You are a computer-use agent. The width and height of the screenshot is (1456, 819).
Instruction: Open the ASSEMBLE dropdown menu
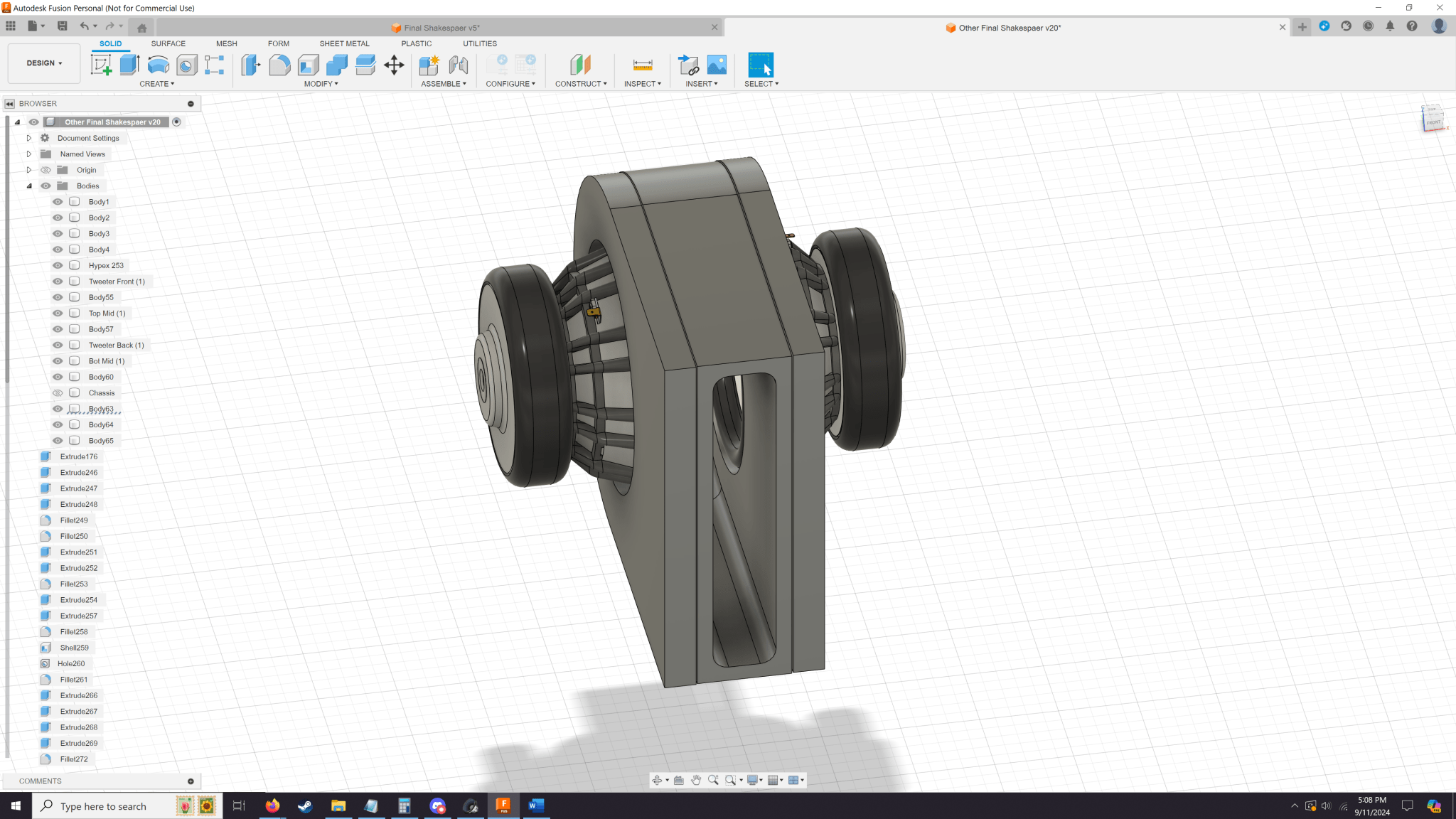444,84
